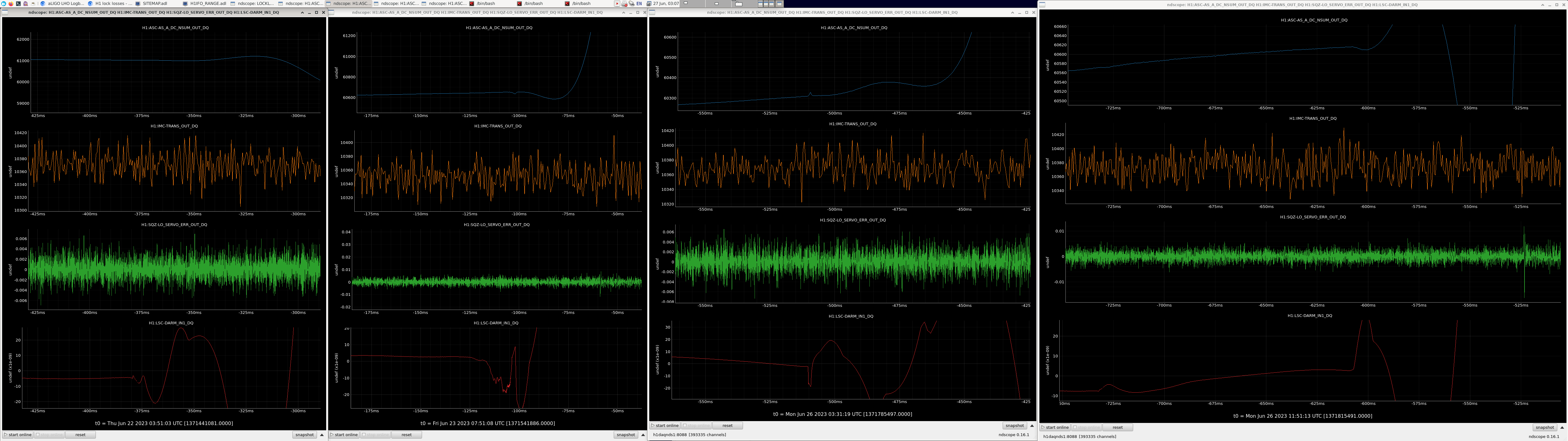
Task: Click start online in the third ndscope window
Action: (x=665, y=426)
